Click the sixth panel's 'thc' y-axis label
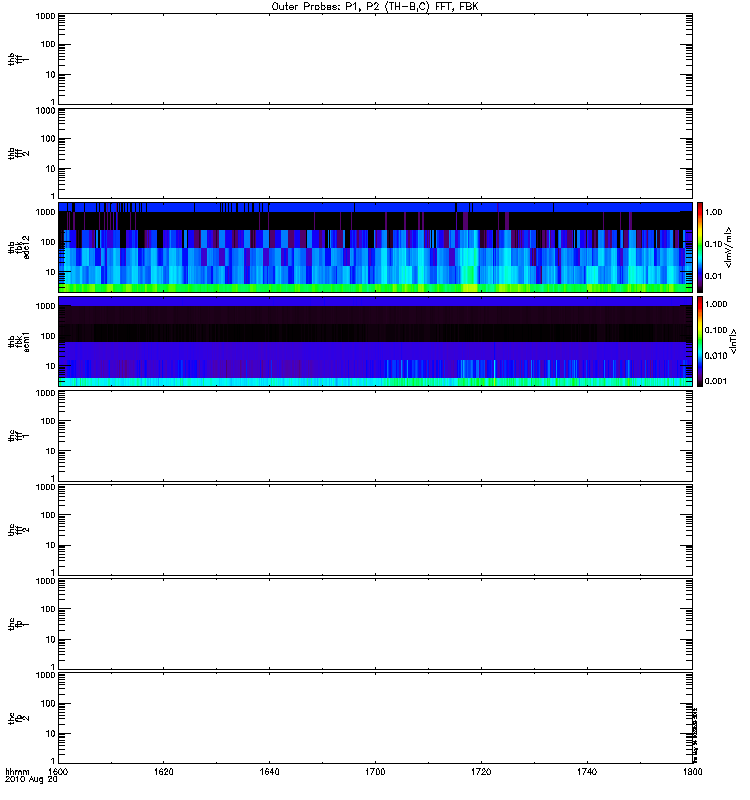Image resolution: width=750 pixels, height=800 pixels. 12,530
